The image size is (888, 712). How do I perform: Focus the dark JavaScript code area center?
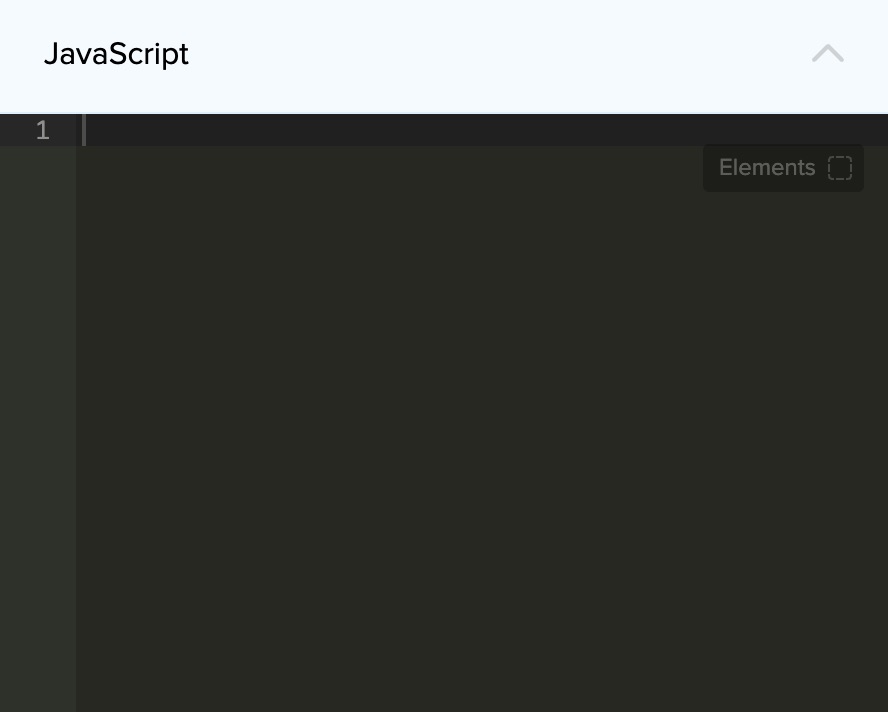click(x=480, y=420)
